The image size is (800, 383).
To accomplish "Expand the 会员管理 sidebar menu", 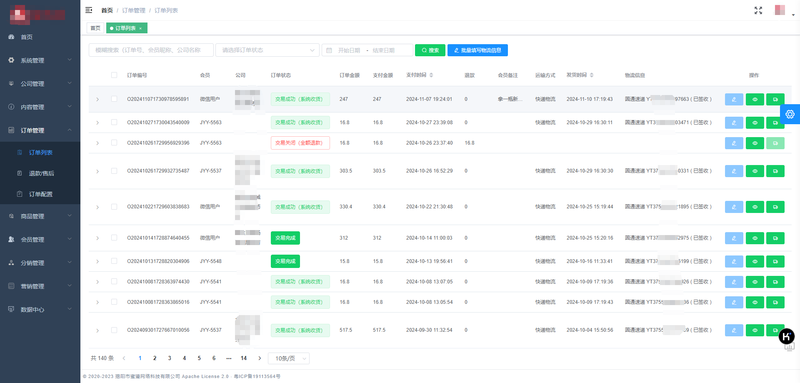I will [40, 240].
